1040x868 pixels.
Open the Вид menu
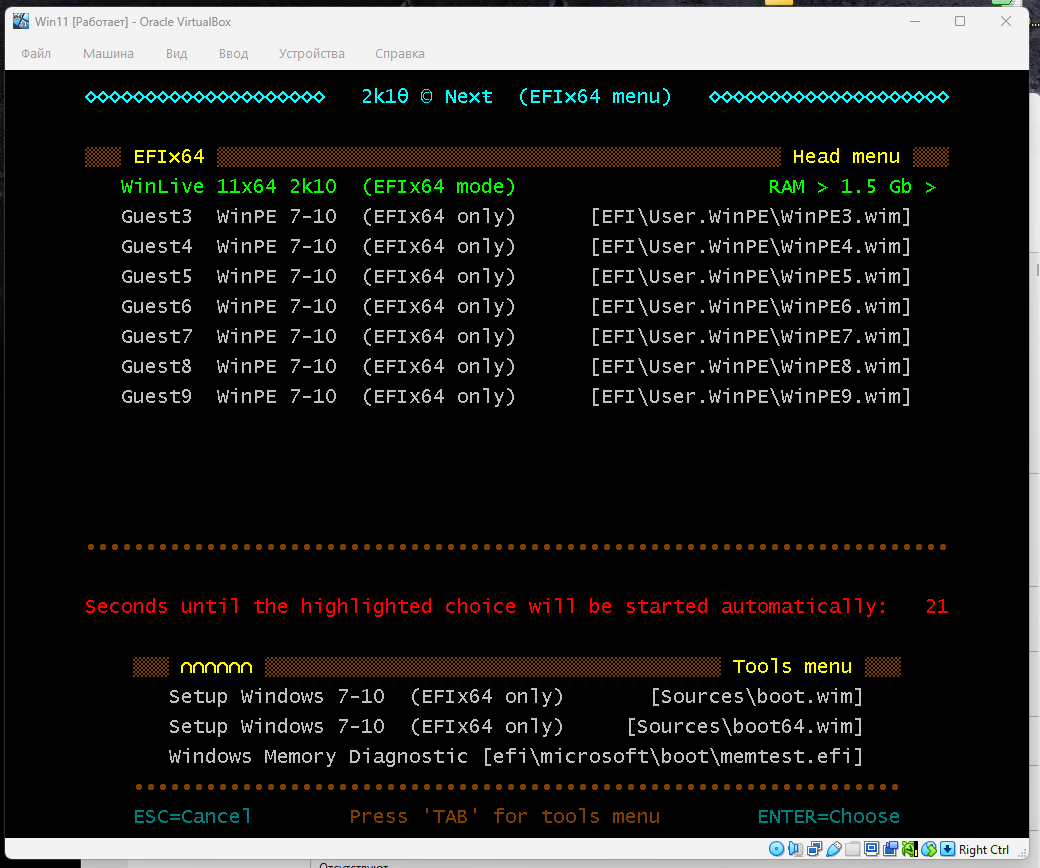coord(176,54)
